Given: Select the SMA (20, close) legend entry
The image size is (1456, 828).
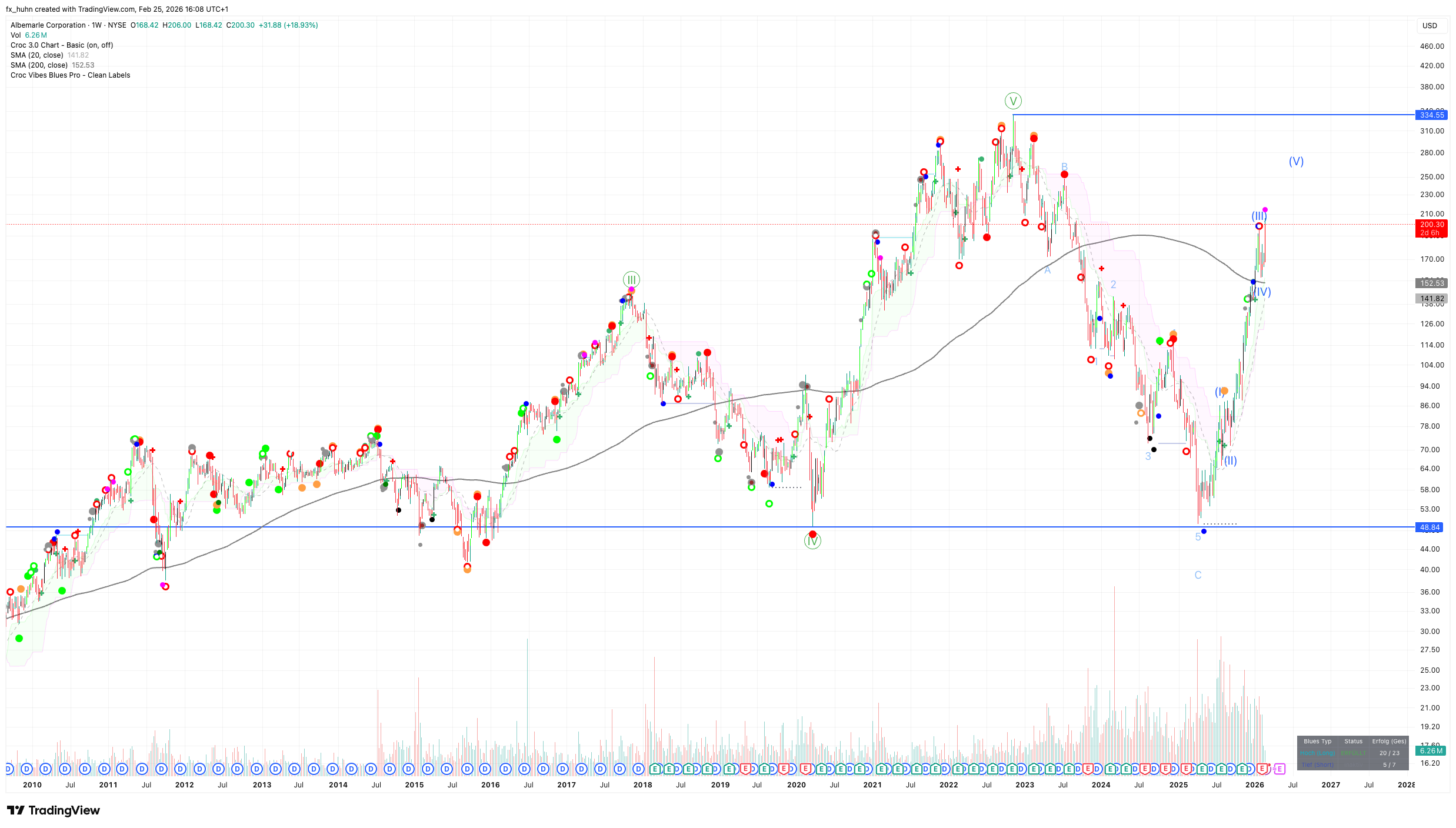Looking at the screenshot, I should point(37,55).
